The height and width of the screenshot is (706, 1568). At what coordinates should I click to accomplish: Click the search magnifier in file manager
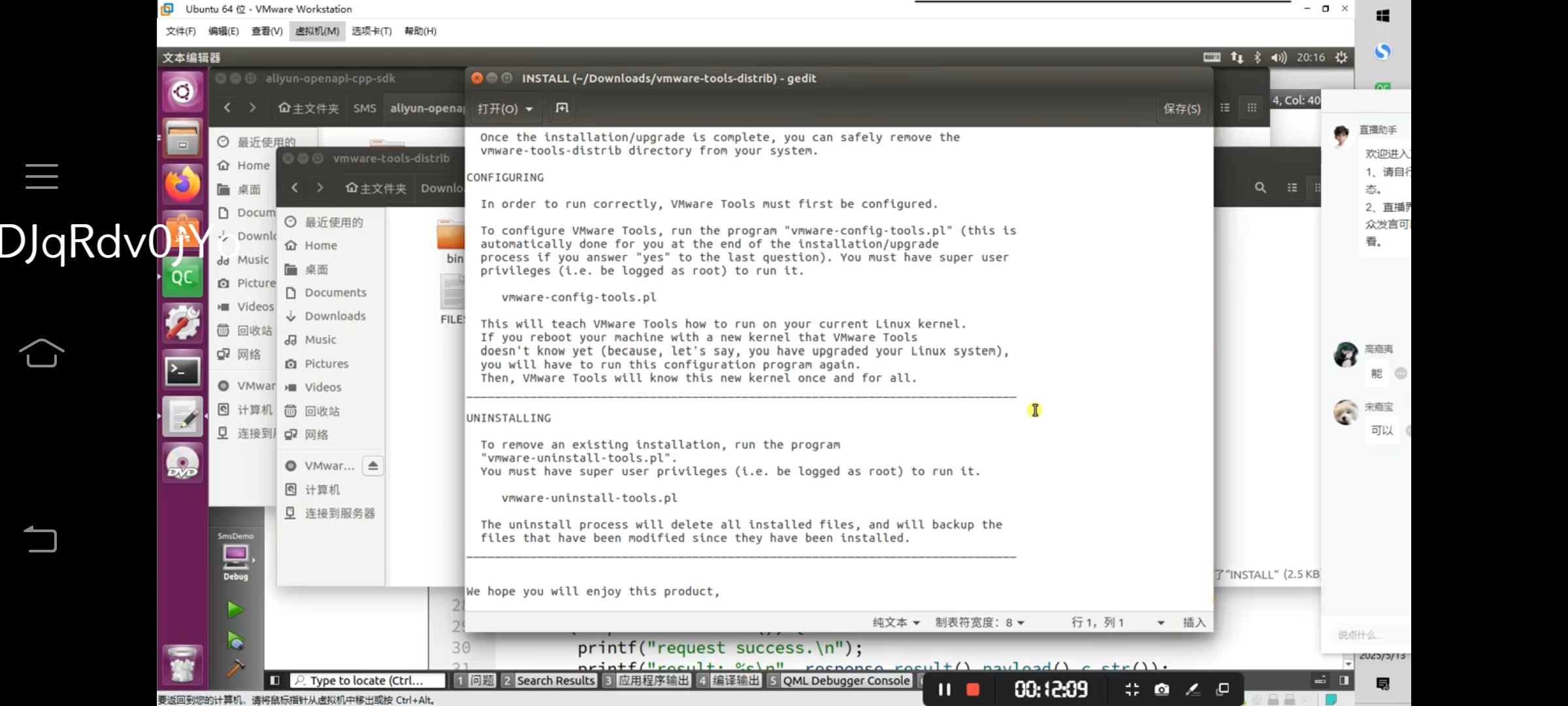click(1260, 188)
